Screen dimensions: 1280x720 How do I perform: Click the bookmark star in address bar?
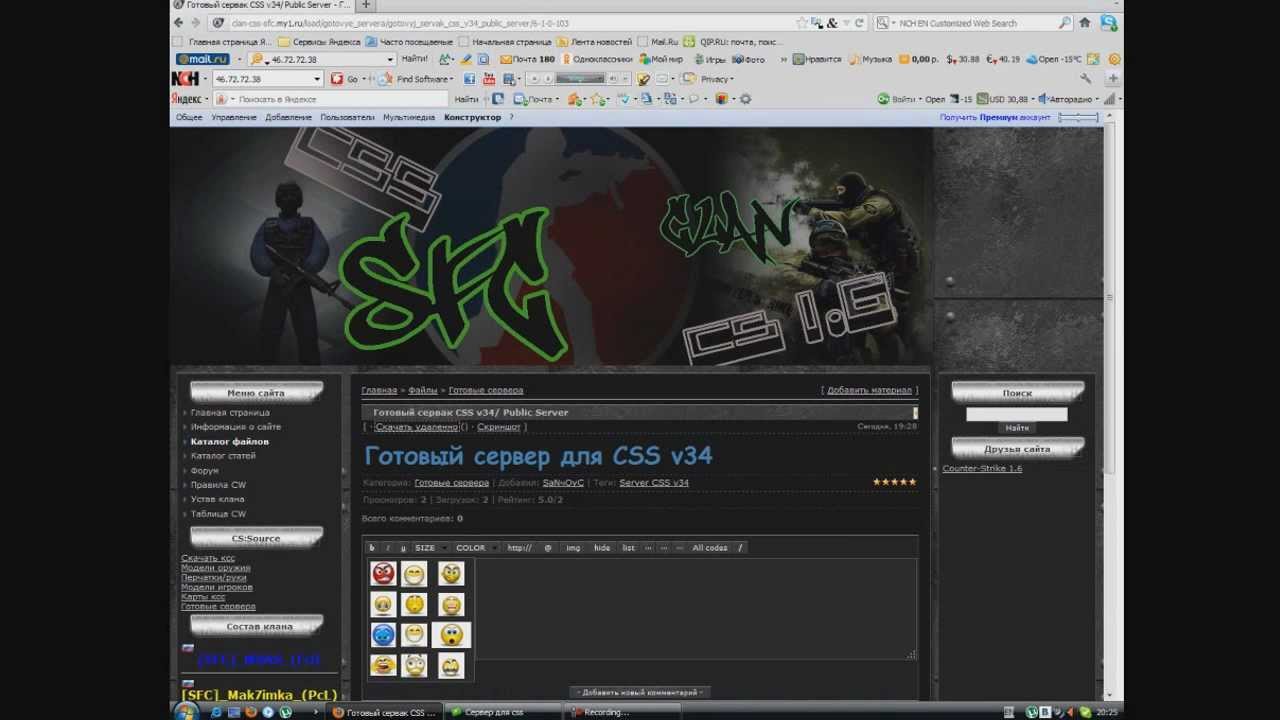[x=802, y=22]
